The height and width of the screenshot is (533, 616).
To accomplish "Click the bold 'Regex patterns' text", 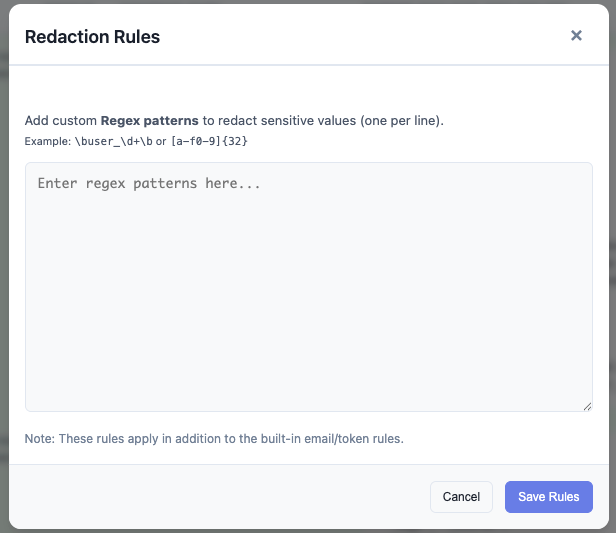I will (150, 121).
